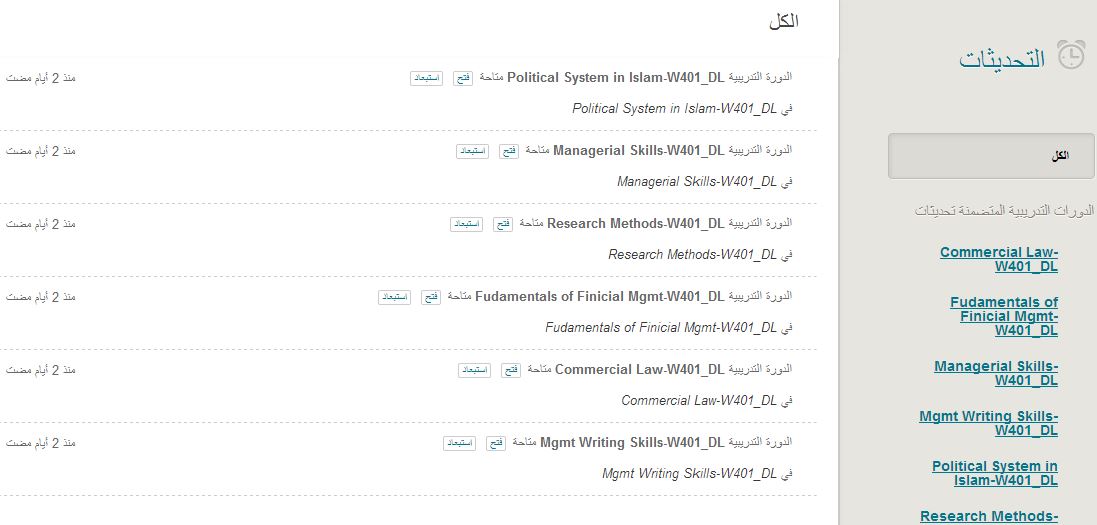The width and height of the screenshot is (1097, 525).
Task: Open the Commercial Law-W401_DL sidebar link
Action: click(x=998, y=260)
